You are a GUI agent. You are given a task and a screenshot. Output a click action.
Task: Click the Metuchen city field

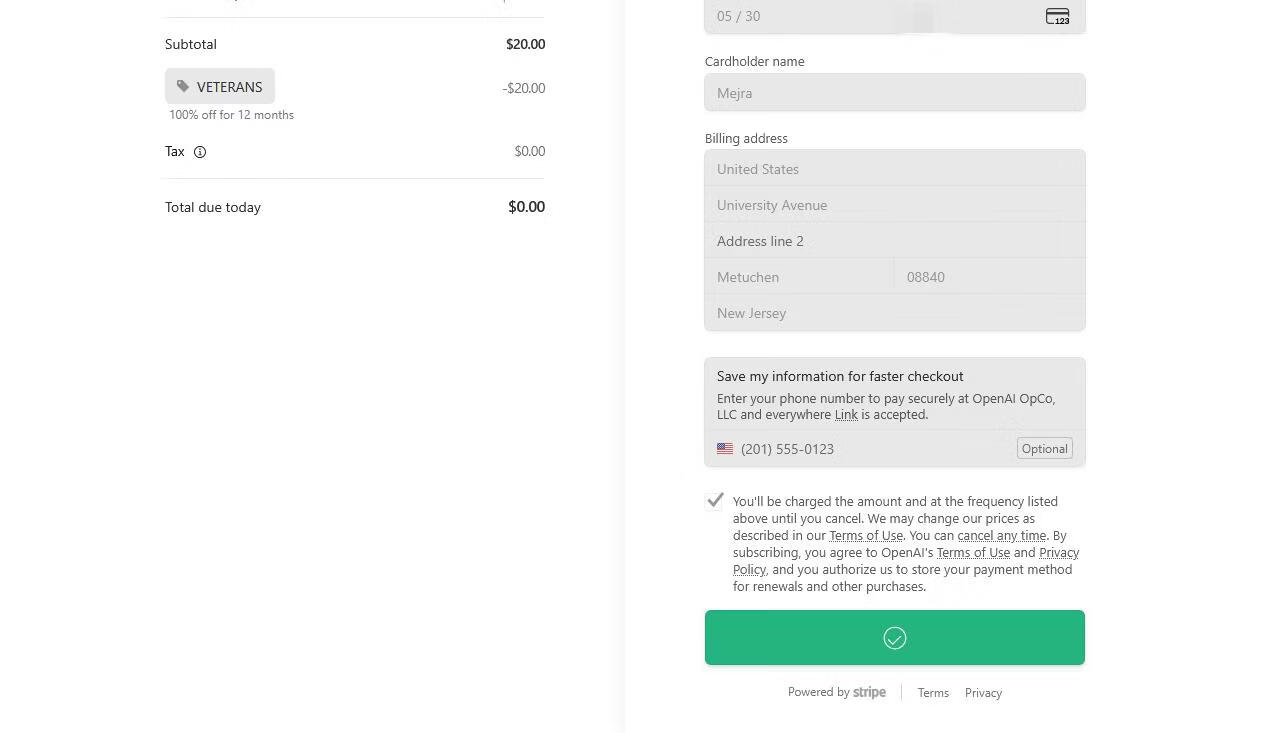(x=799, y=277)
